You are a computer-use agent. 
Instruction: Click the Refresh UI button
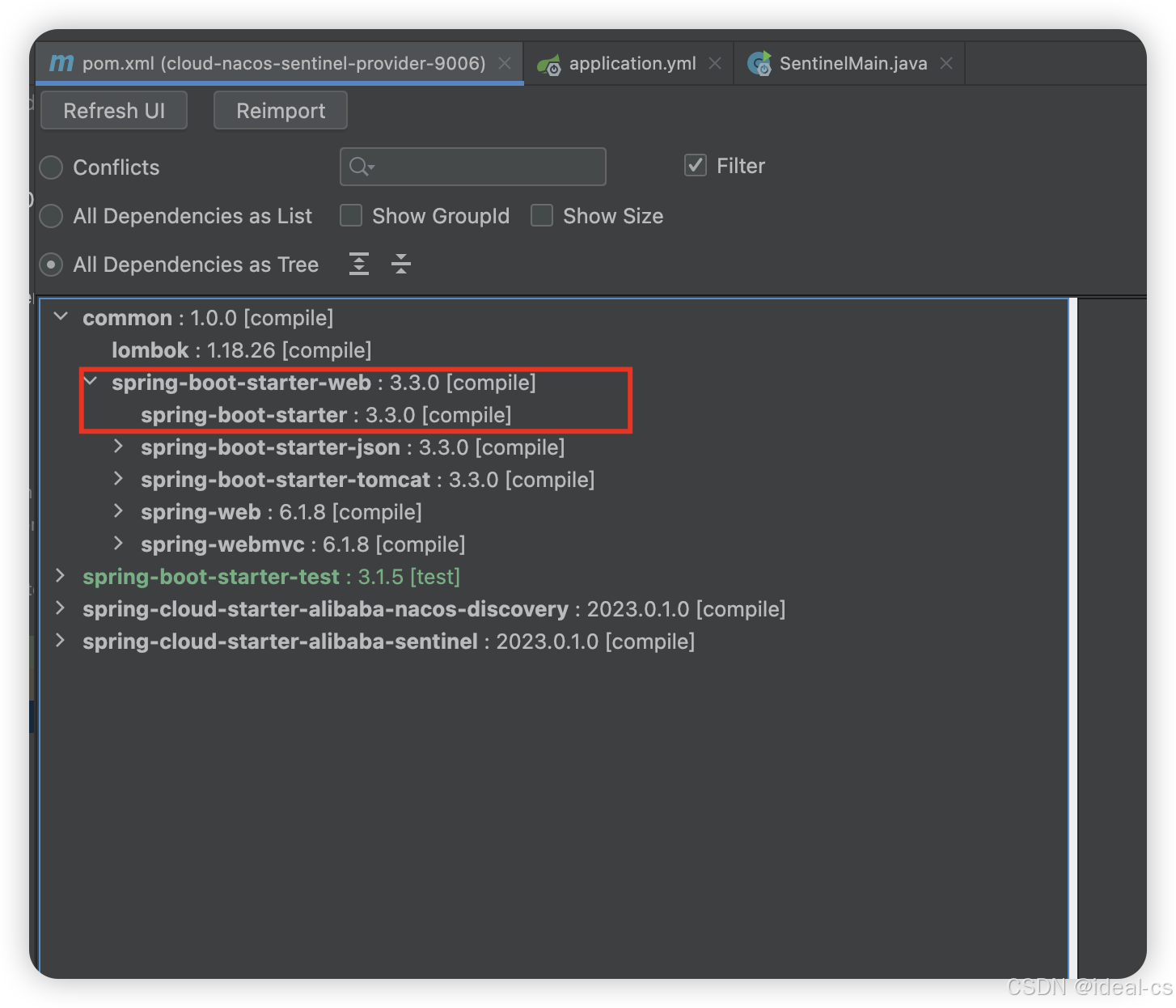(x=114, y=110)
